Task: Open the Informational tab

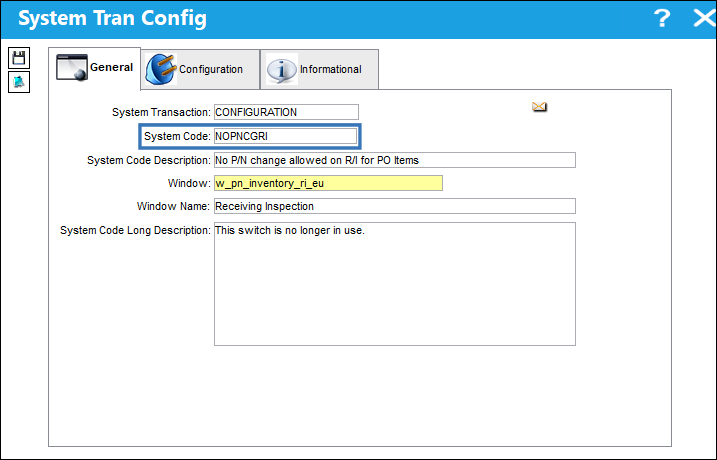Action: [x=319, y=69]
